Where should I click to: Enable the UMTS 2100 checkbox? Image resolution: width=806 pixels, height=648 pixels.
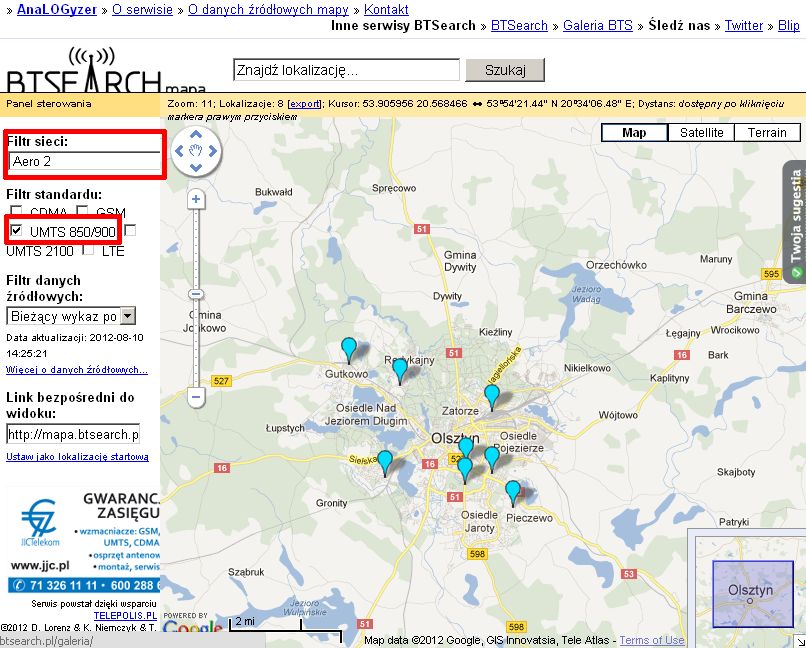(x=131, y=230)
